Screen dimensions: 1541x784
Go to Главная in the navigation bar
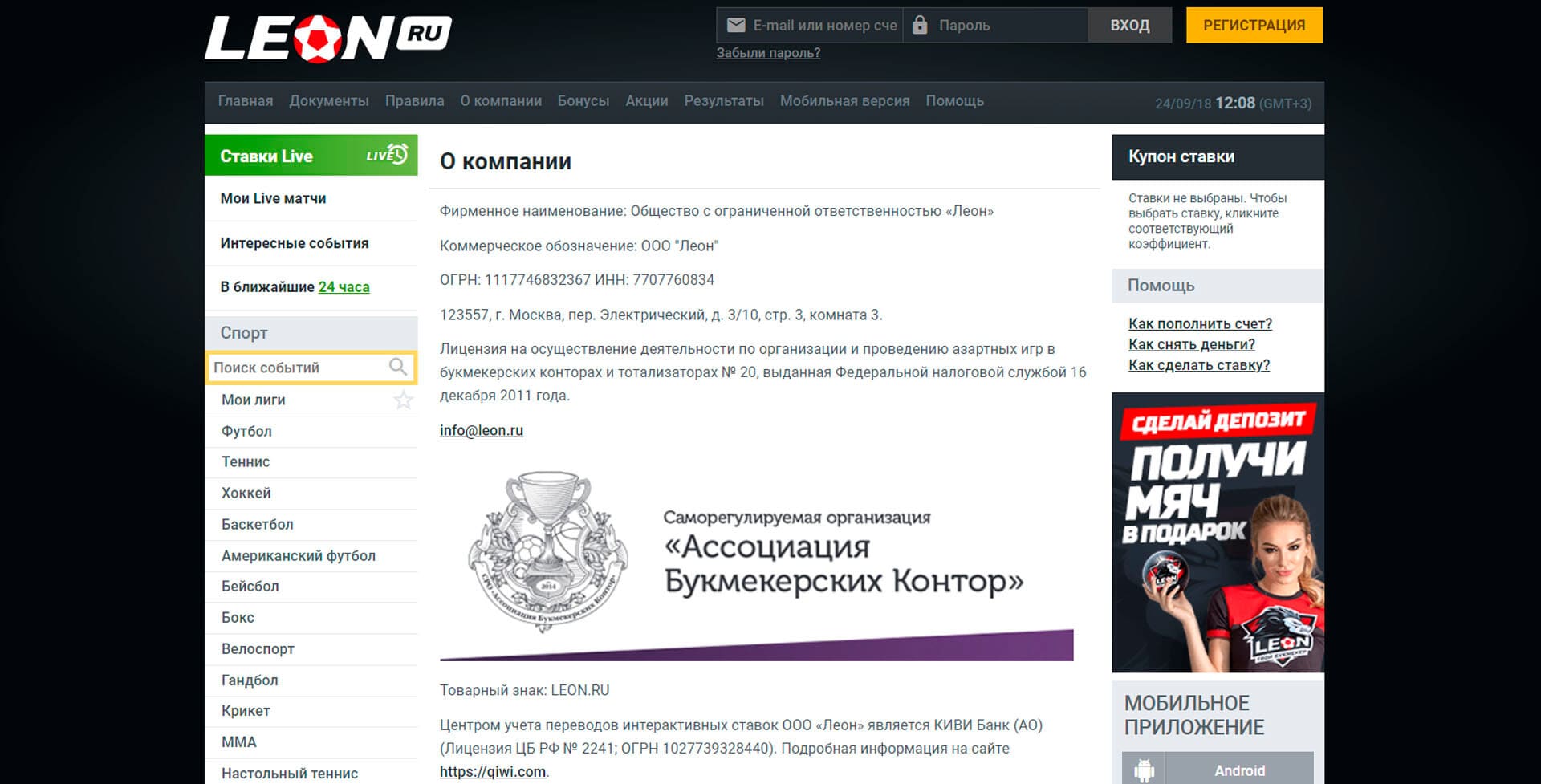(246, 101)
